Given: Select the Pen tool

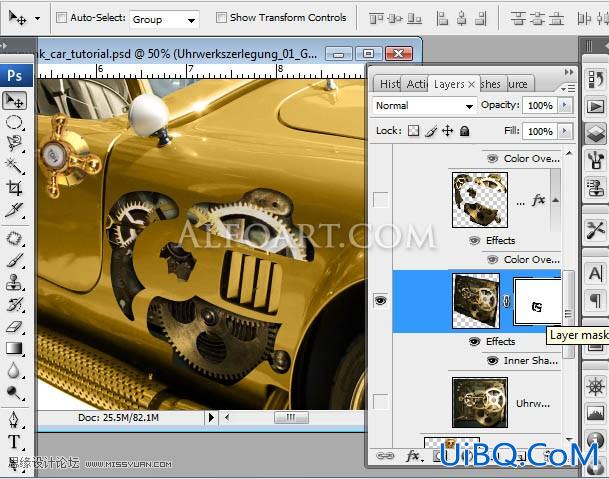Looking at the screenshot, I should (x=14, y=420).
